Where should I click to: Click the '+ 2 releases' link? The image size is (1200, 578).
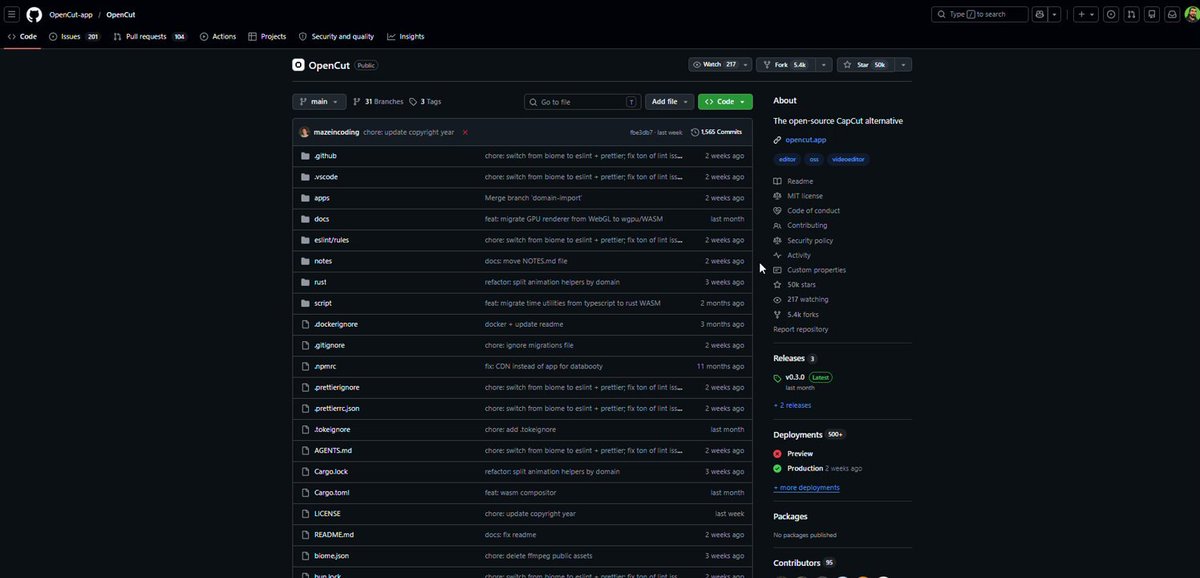tap(792, 405)
